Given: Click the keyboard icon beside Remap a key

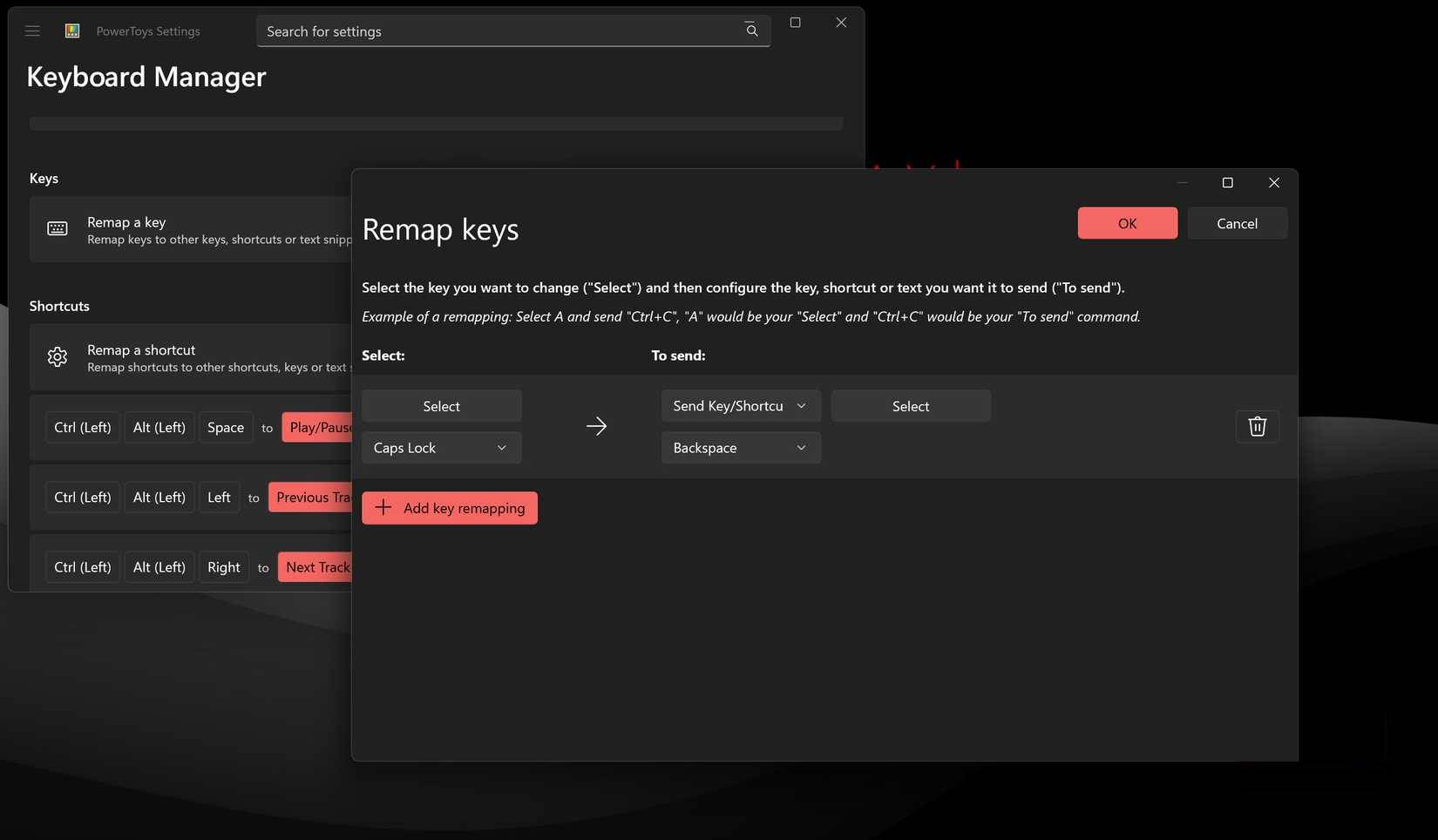Looking at the screenshot, I should click(57, 228).
